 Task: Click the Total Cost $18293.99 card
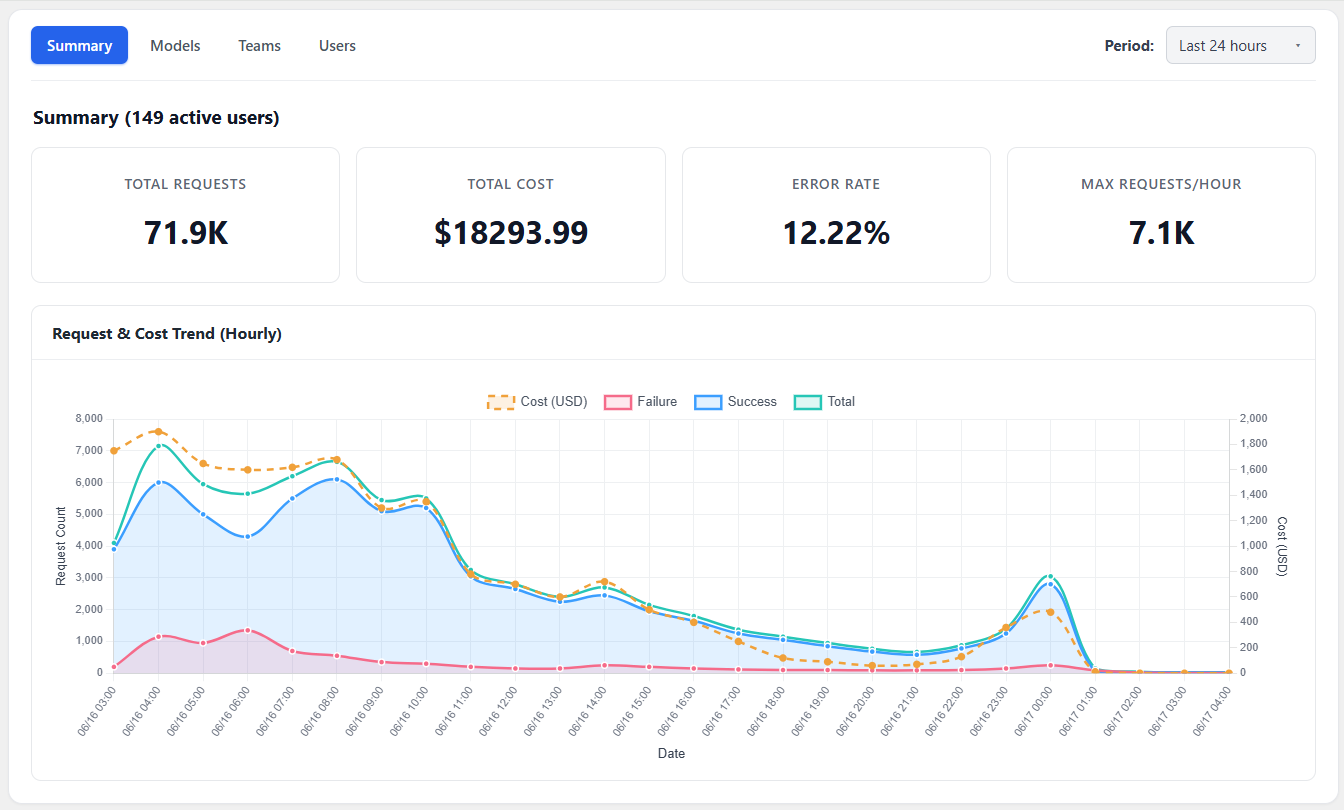510,215
